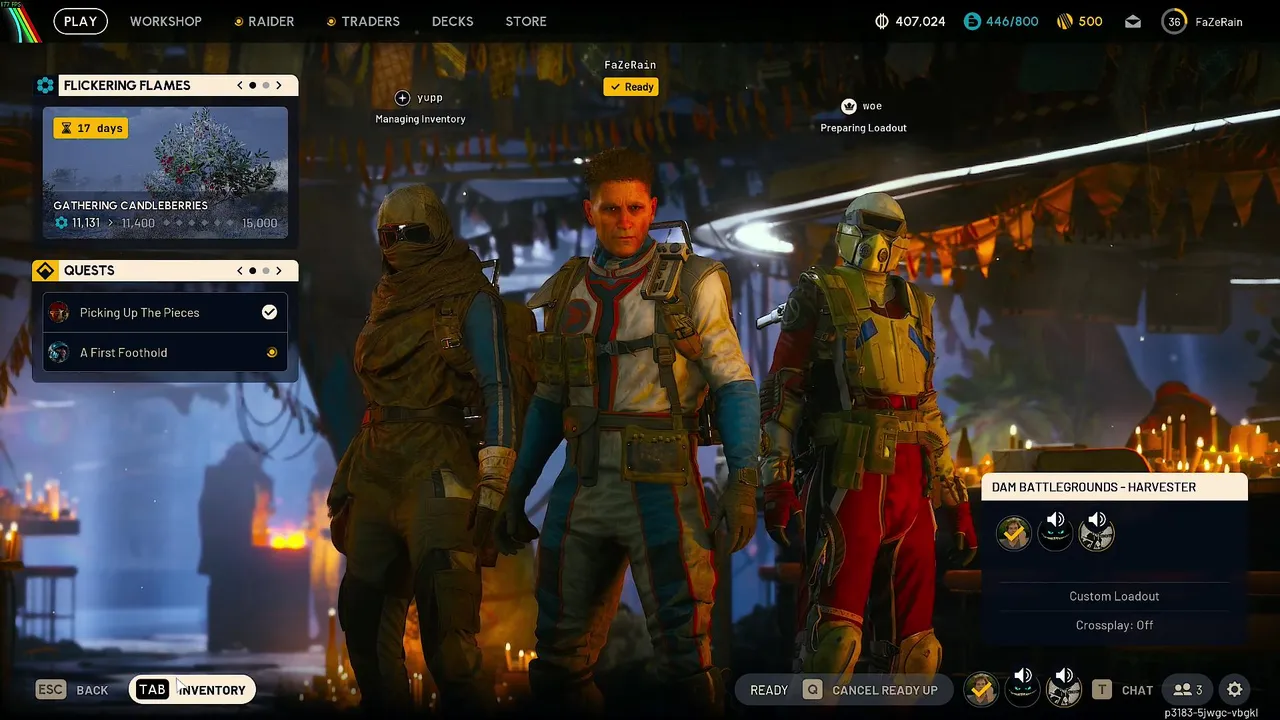Open the STORE tab
Viewport: 1280px width, 720px height.
(x=526, y=21)
